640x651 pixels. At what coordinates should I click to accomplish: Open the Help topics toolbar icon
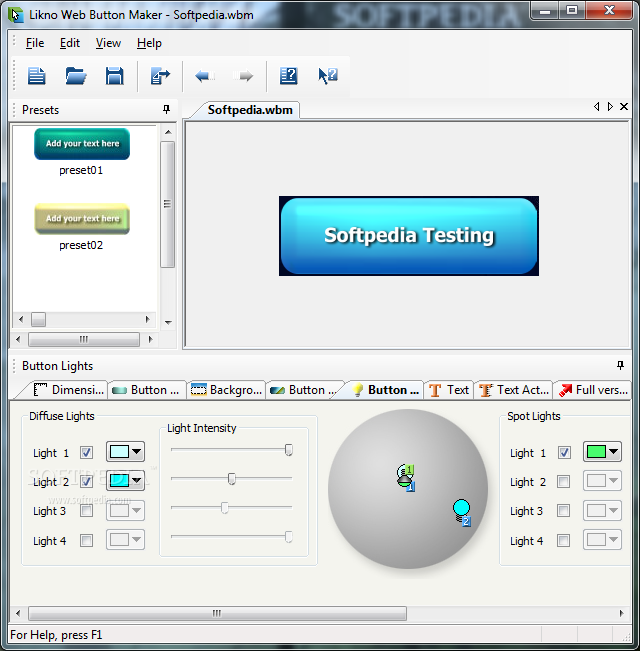[x=289, y=76]
